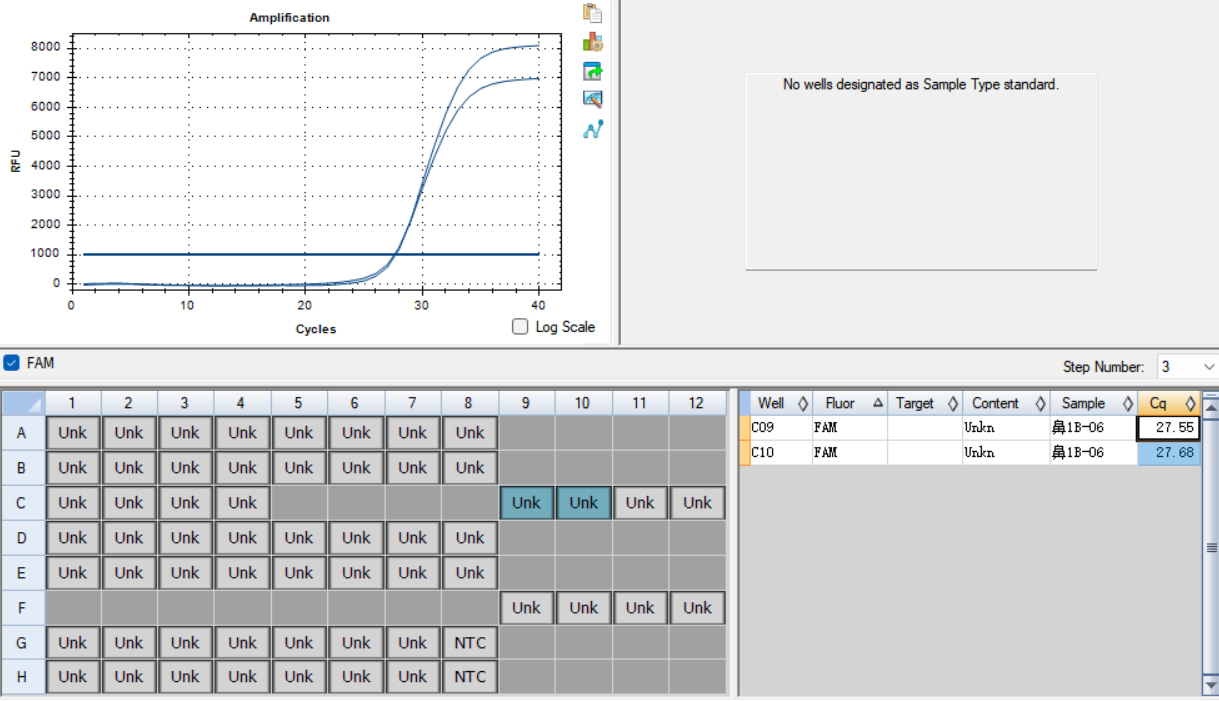Select well E5 Unk
The image size is (1219, 701).
[x=299, y=573]
